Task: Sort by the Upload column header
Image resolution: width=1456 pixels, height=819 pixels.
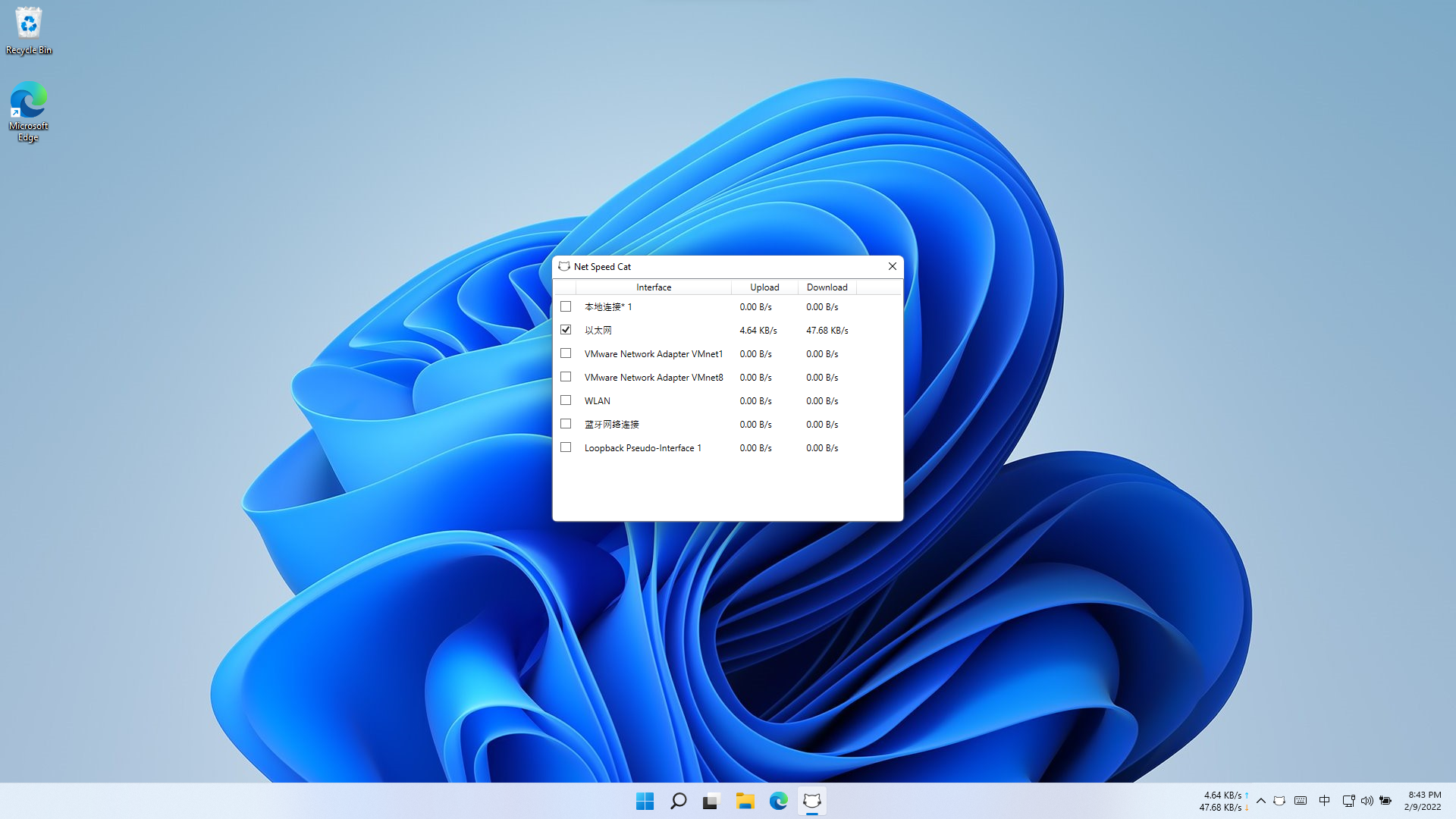Action: click(x=764, y=287)
